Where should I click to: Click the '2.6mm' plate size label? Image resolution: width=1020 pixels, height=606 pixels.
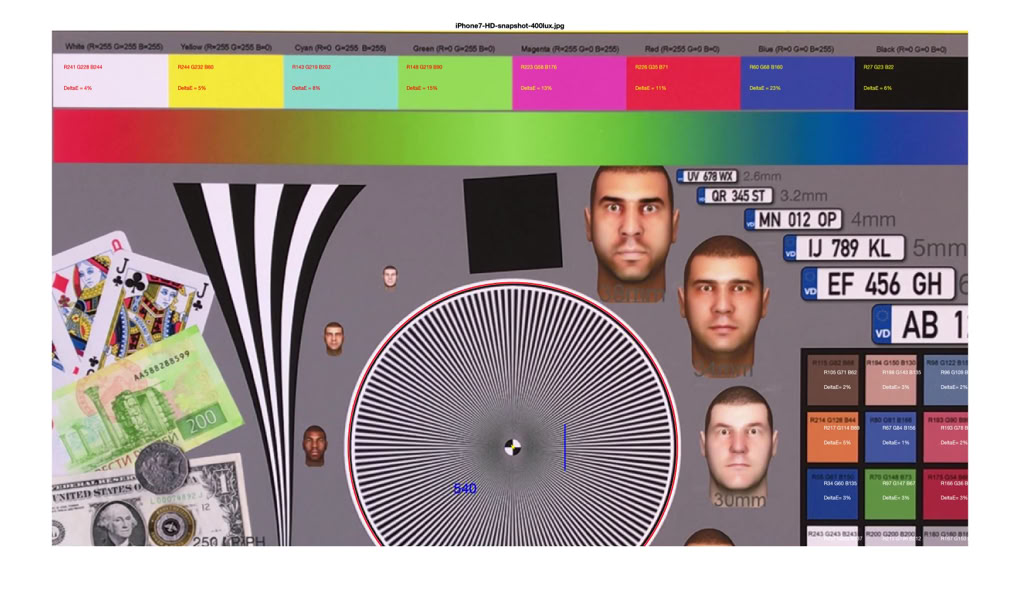[x=762, y=176]
